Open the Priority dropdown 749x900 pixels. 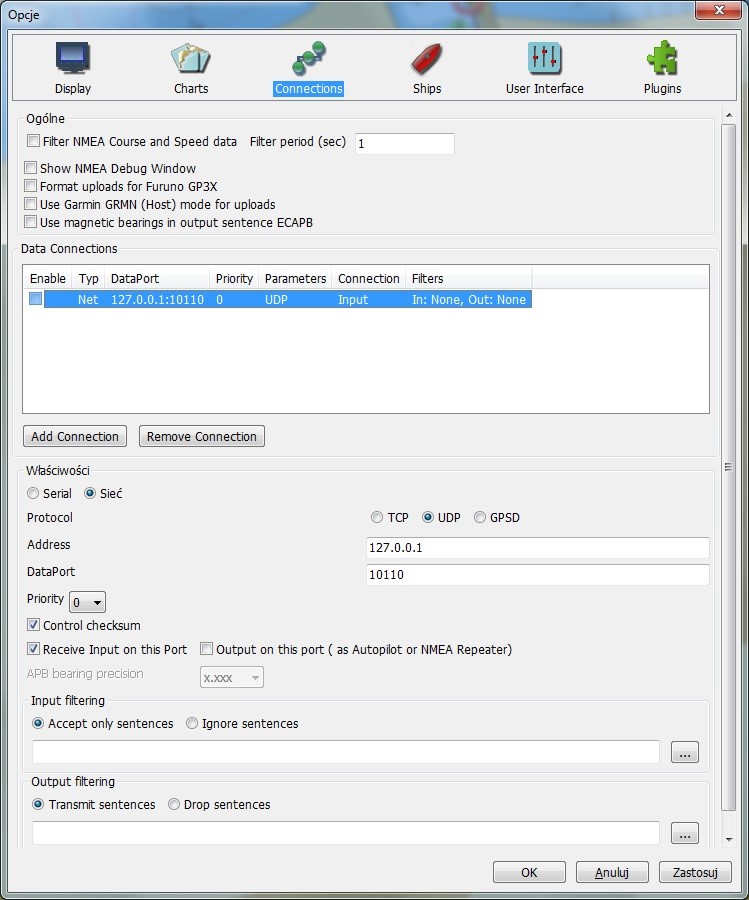point(87,602)
